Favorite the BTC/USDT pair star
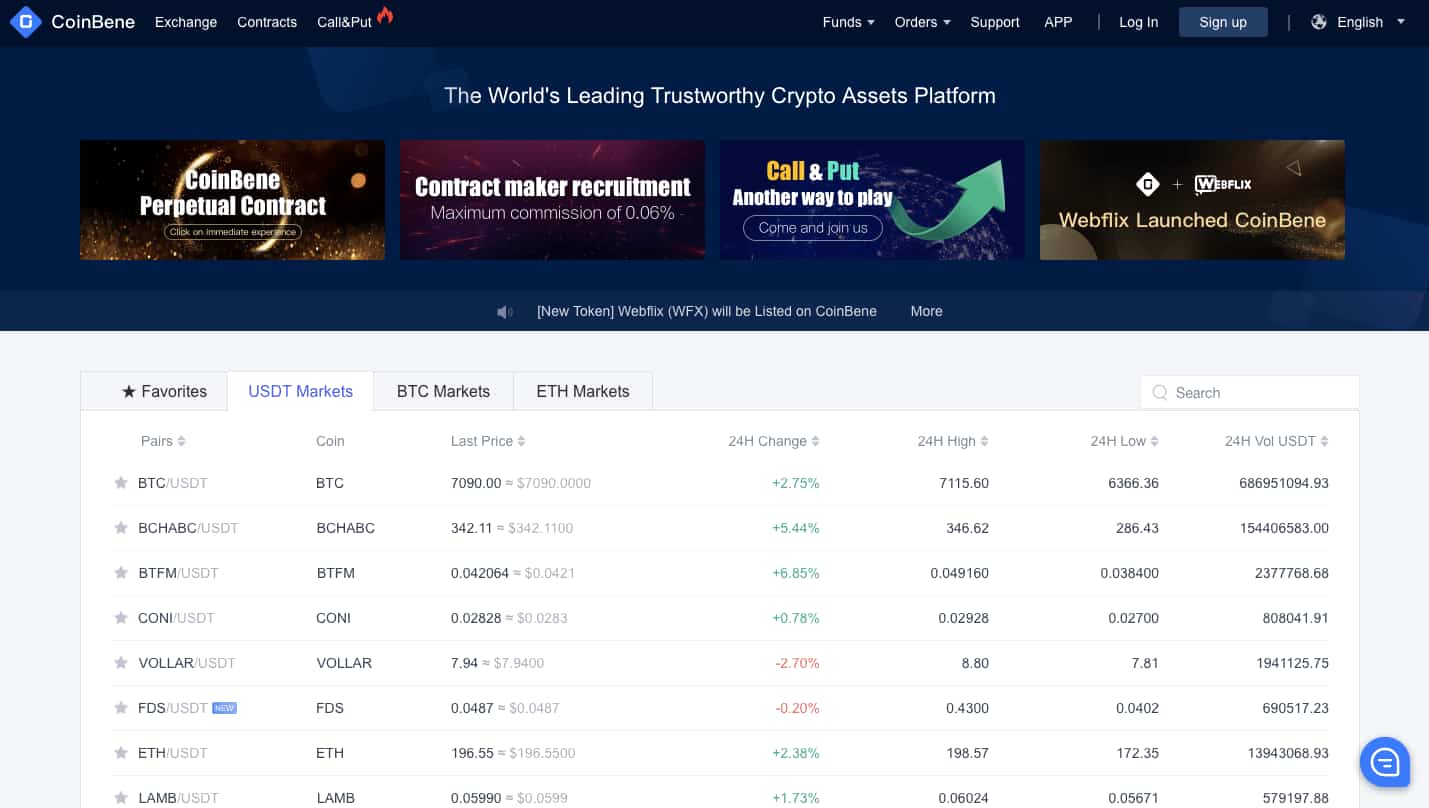Image resolution: width=1429 pixels, height=808 pixels. tap(121, 483)
